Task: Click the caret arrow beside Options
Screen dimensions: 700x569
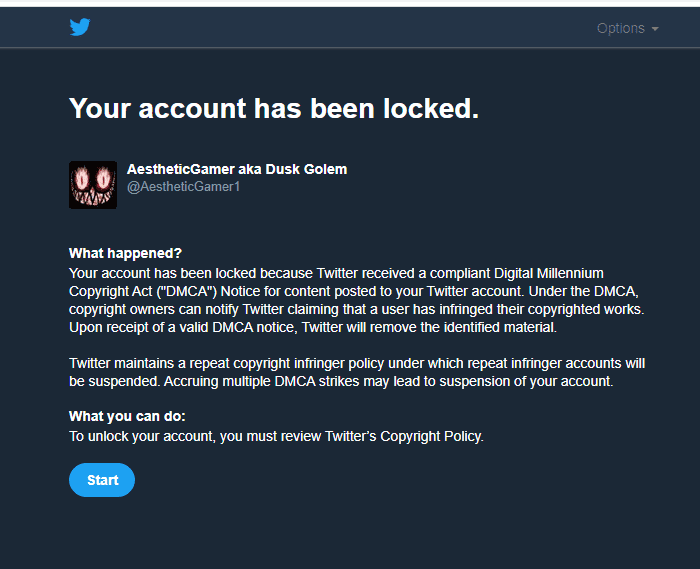Action: pos(655,29)
